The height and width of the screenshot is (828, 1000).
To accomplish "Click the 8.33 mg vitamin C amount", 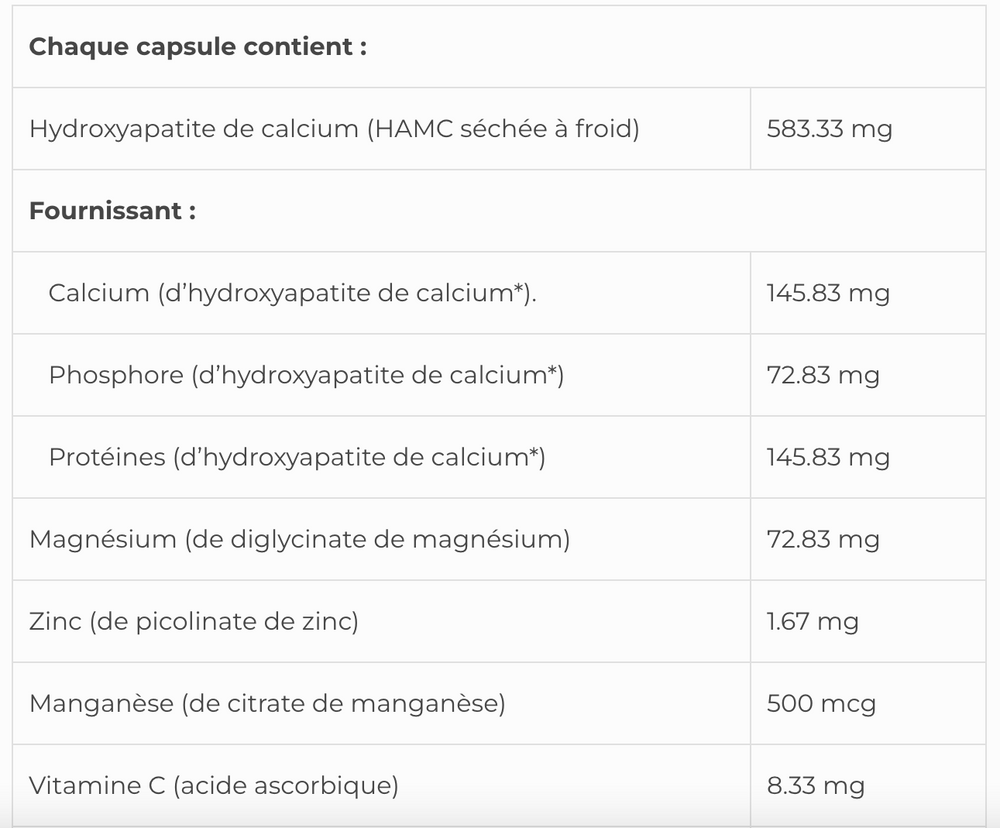I will point(815,785).
